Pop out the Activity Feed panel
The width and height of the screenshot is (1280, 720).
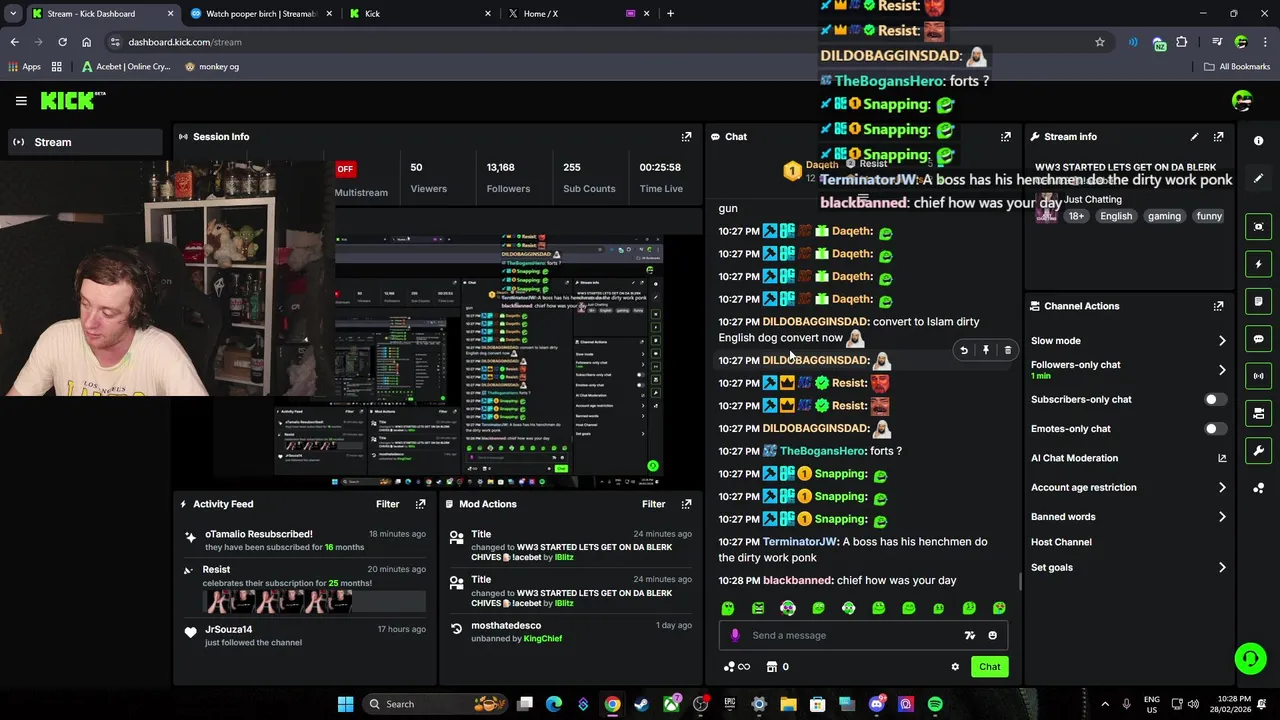(420, 504)
